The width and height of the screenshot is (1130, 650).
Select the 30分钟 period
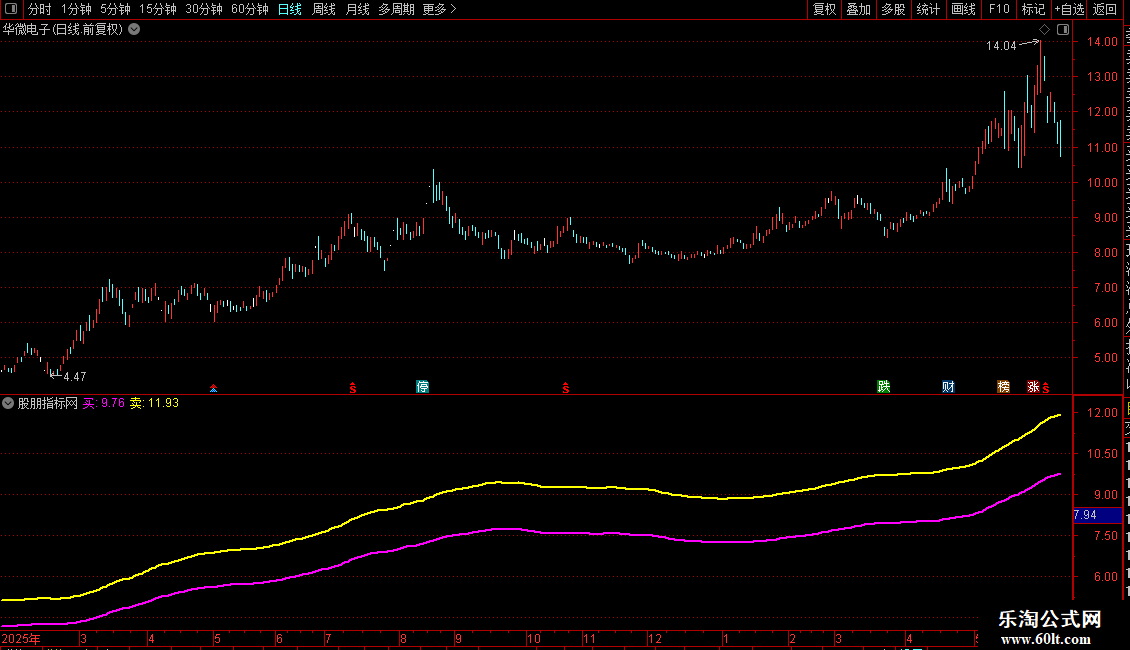coord(203,9)
